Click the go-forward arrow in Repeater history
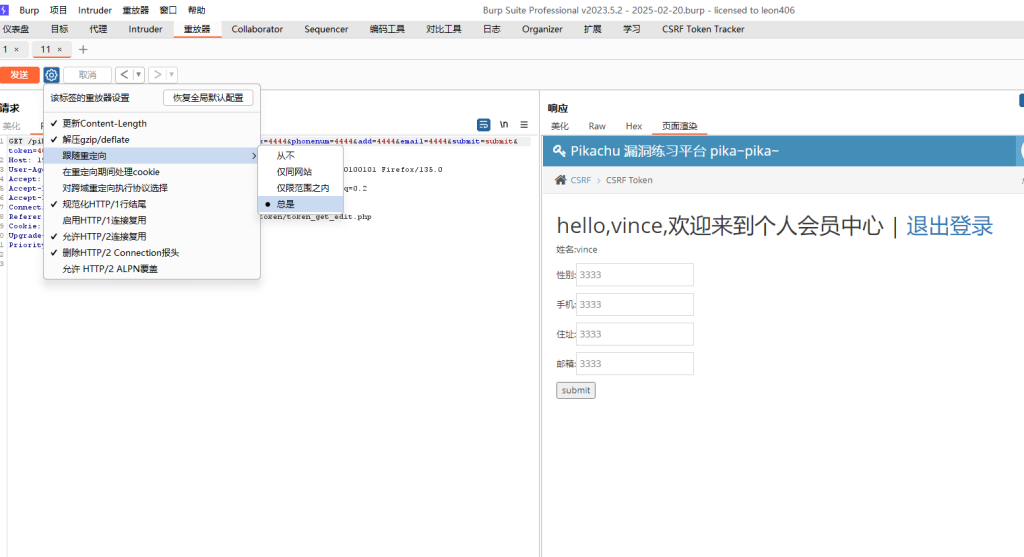 tap(157, 74)
